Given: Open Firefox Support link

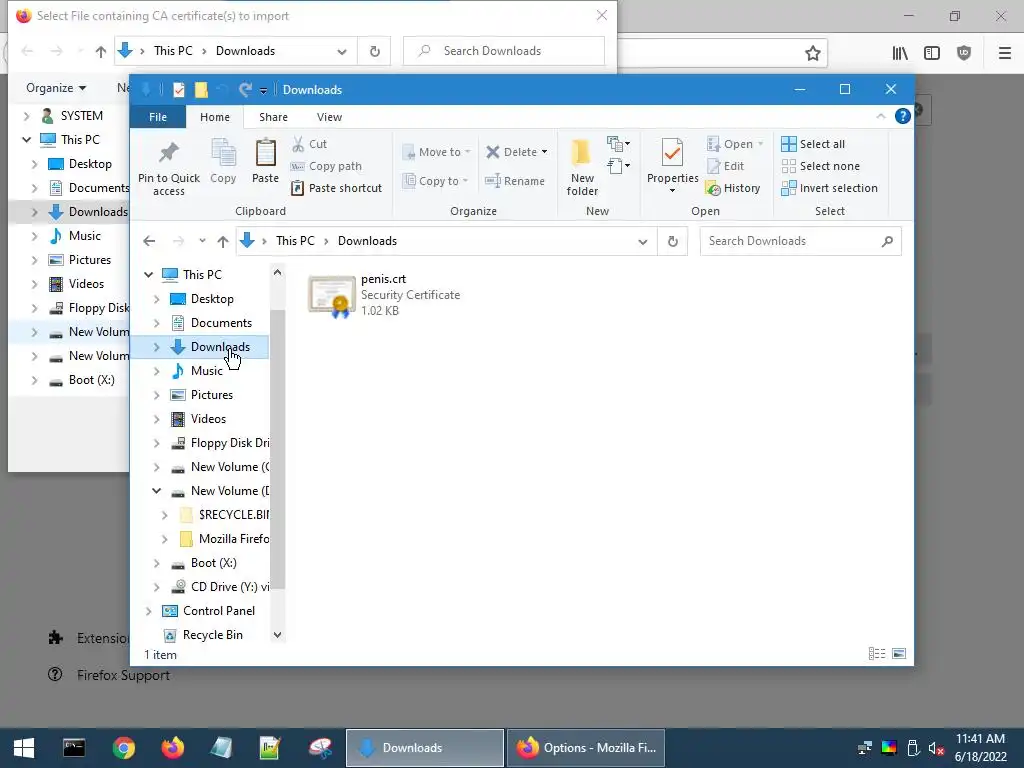Looking at the screenshot, I should point(123,675).
